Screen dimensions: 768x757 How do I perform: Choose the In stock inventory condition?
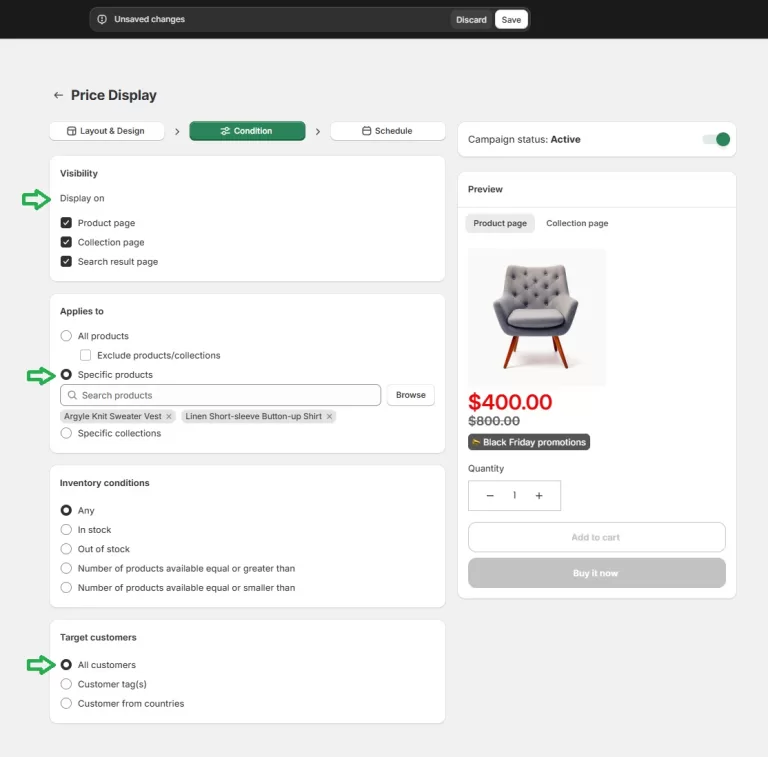pos(66,530)
